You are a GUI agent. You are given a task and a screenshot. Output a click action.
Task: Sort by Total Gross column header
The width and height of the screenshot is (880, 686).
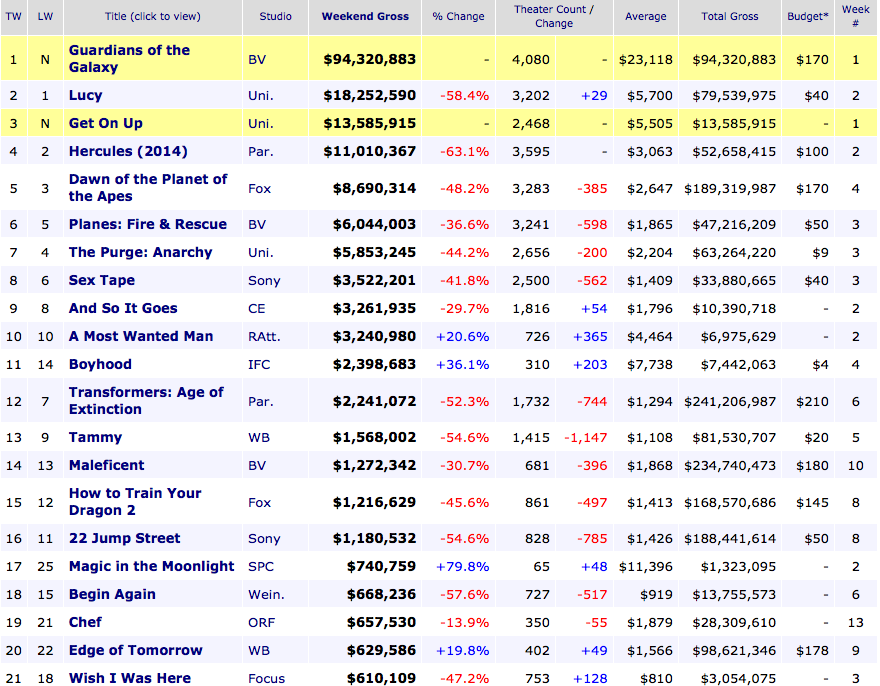click(730, 16)
